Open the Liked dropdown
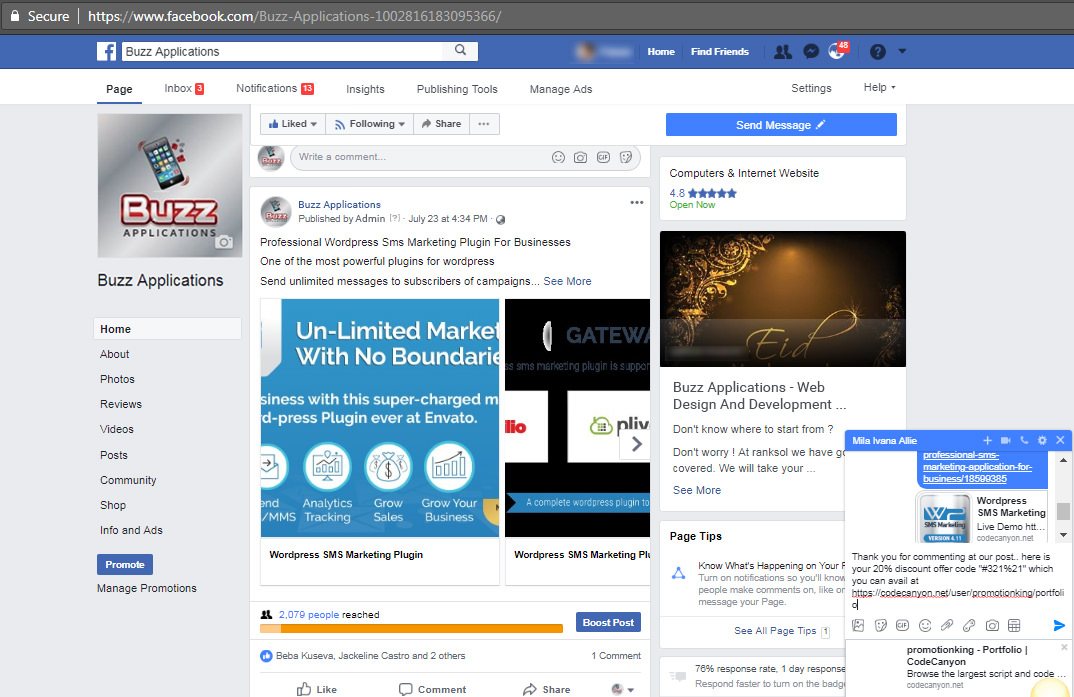The width and height of the screenshot is (1074, 697). [x=292, y=124]
